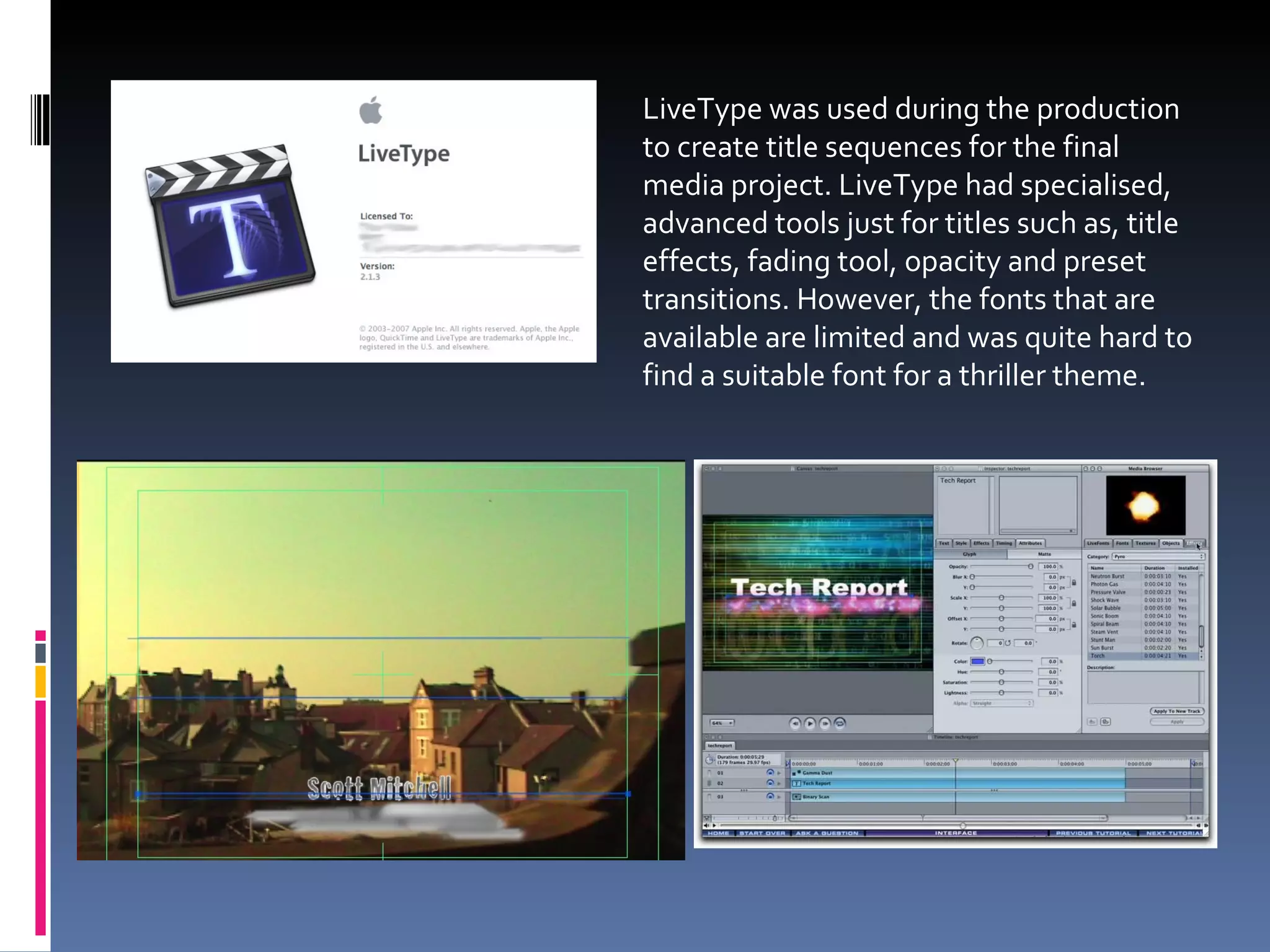1270x952 pixels.
Task: Click the ASK A QUESTION link
Action: (827, 833)
